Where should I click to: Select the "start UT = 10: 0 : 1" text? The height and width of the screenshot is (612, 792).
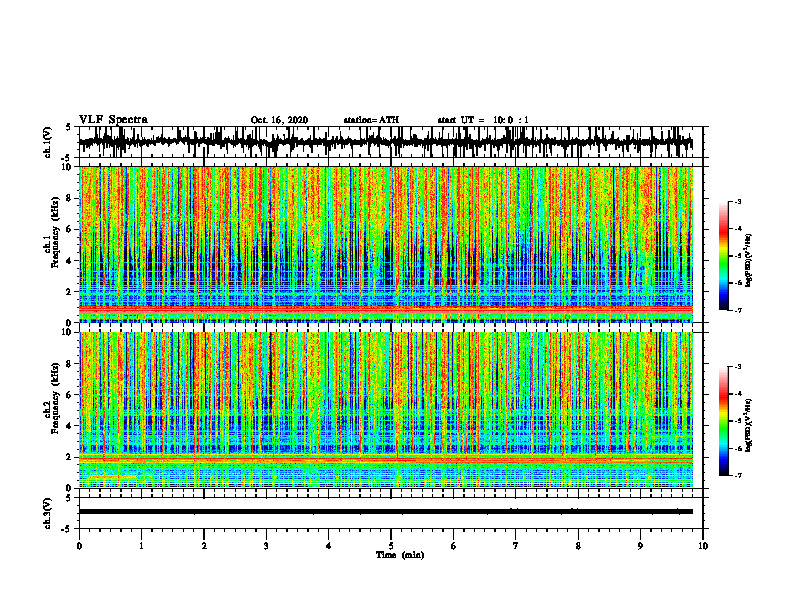483,120
